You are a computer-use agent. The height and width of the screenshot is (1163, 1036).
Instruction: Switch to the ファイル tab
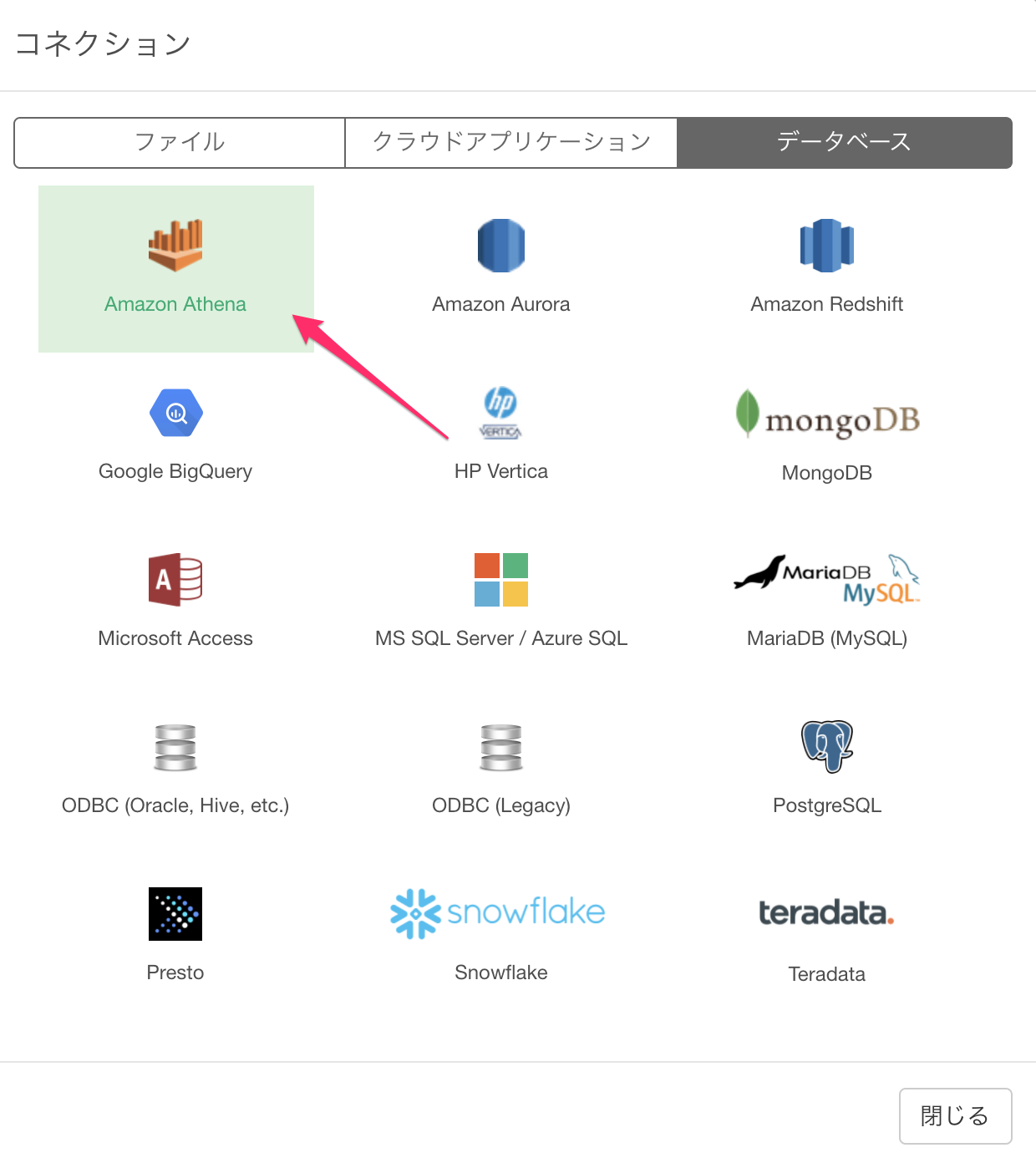tap(180, 143)
